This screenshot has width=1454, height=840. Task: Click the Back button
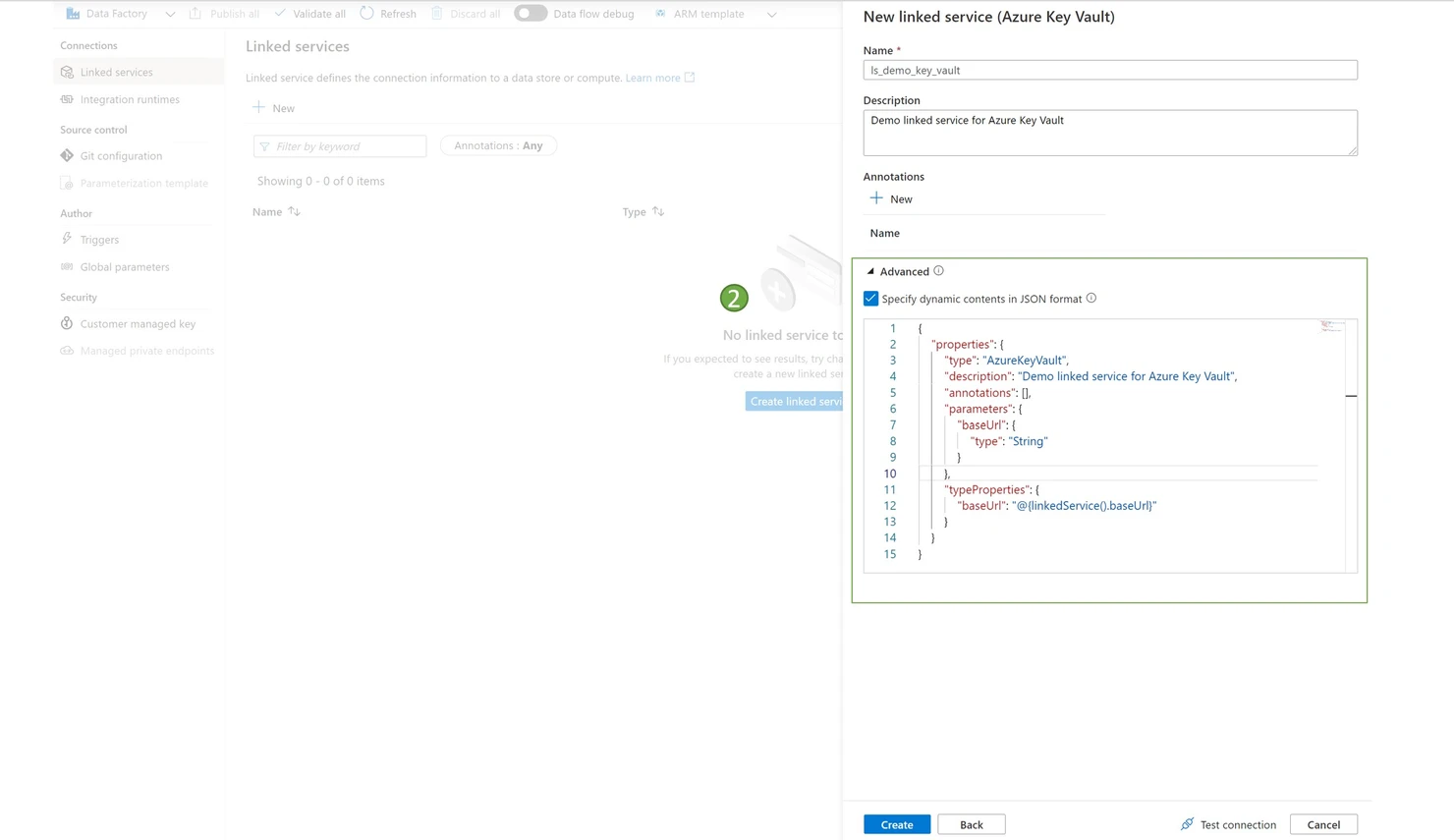click(972, 824)
